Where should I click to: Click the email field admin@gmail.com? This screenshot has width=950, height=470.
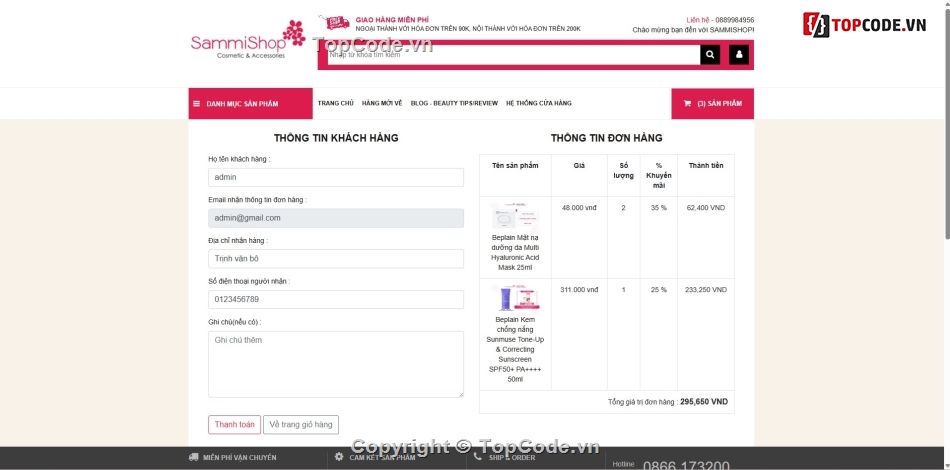tap(336, 218)
